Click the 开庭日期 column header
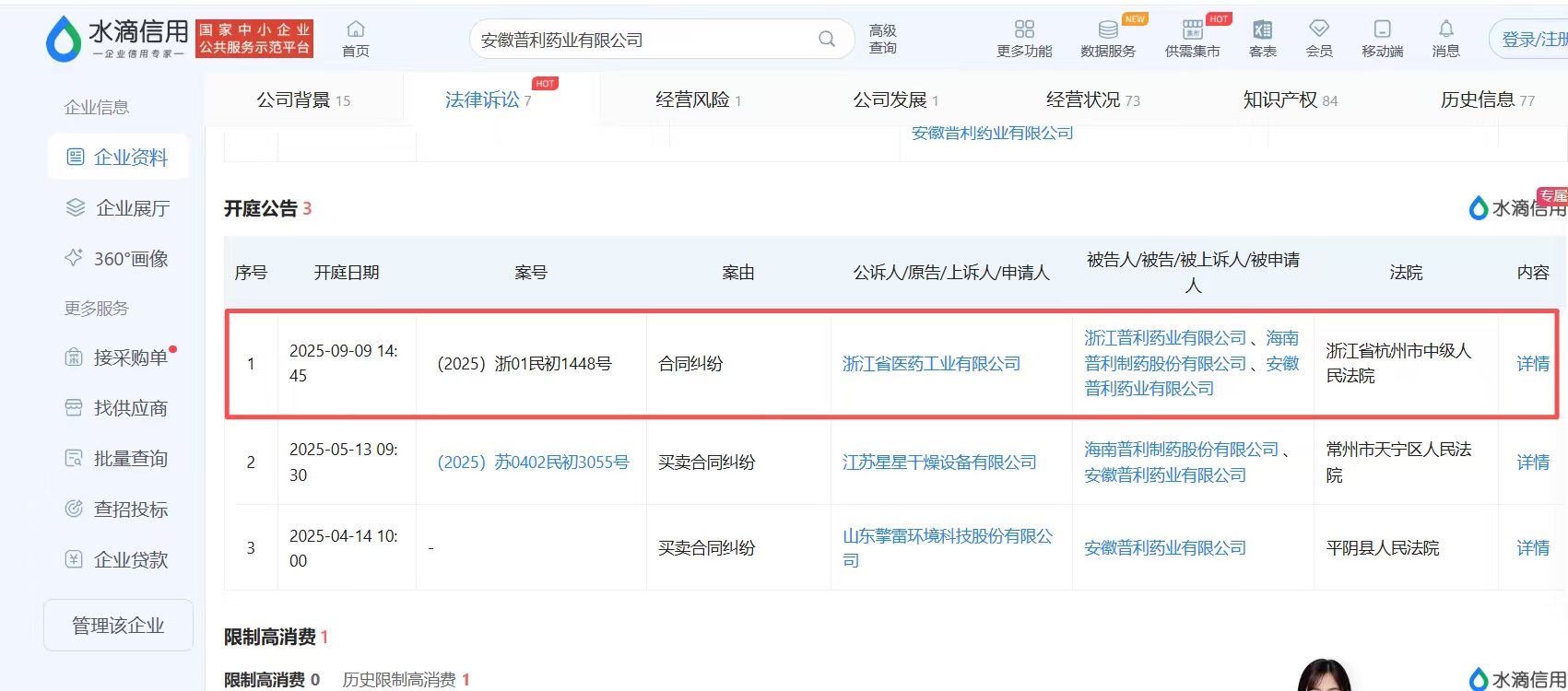Viewport: 1568px width, 691px height. (x=347, y=273)
